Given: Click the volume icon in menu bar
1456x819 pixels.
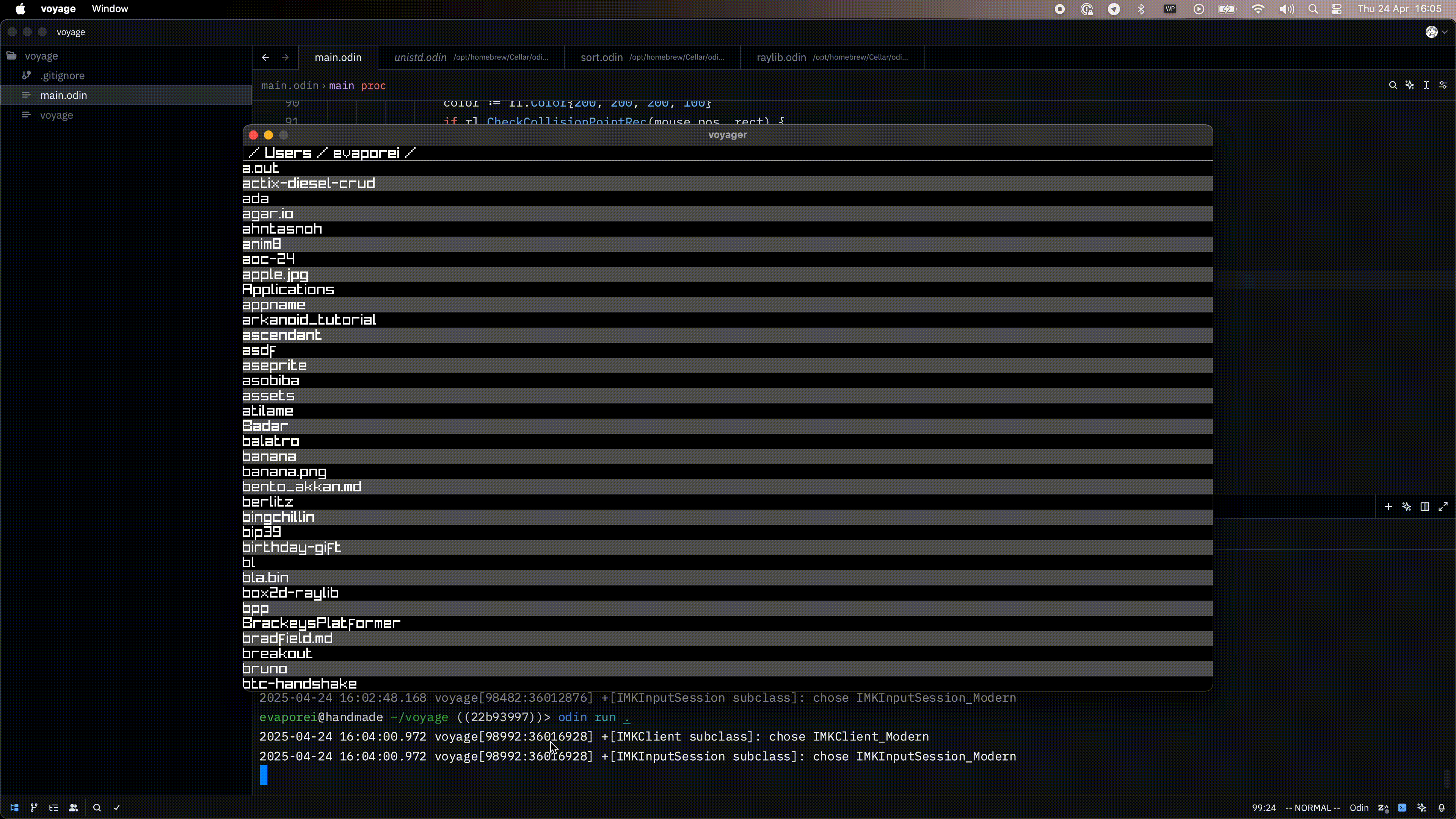Looking at the screenshot, I should [x=1287, y=9].
